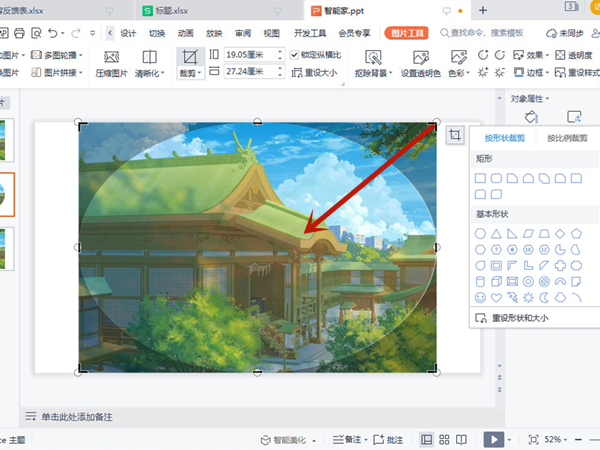The height and width of the screenshot is (450, 600).
Task: Click the 裁剪 crop tool in ribbon
Action: [190, 61]
